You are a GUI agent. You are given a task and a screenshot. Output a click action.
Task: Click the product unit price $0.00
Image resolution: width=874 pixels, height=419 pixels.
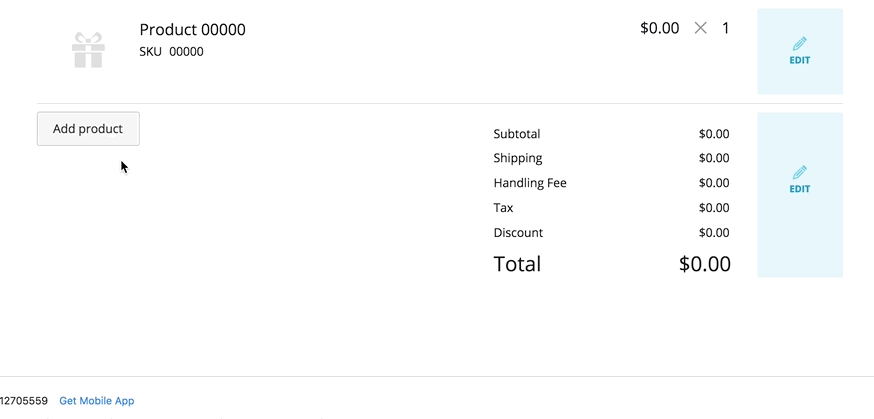click(659, 28)
